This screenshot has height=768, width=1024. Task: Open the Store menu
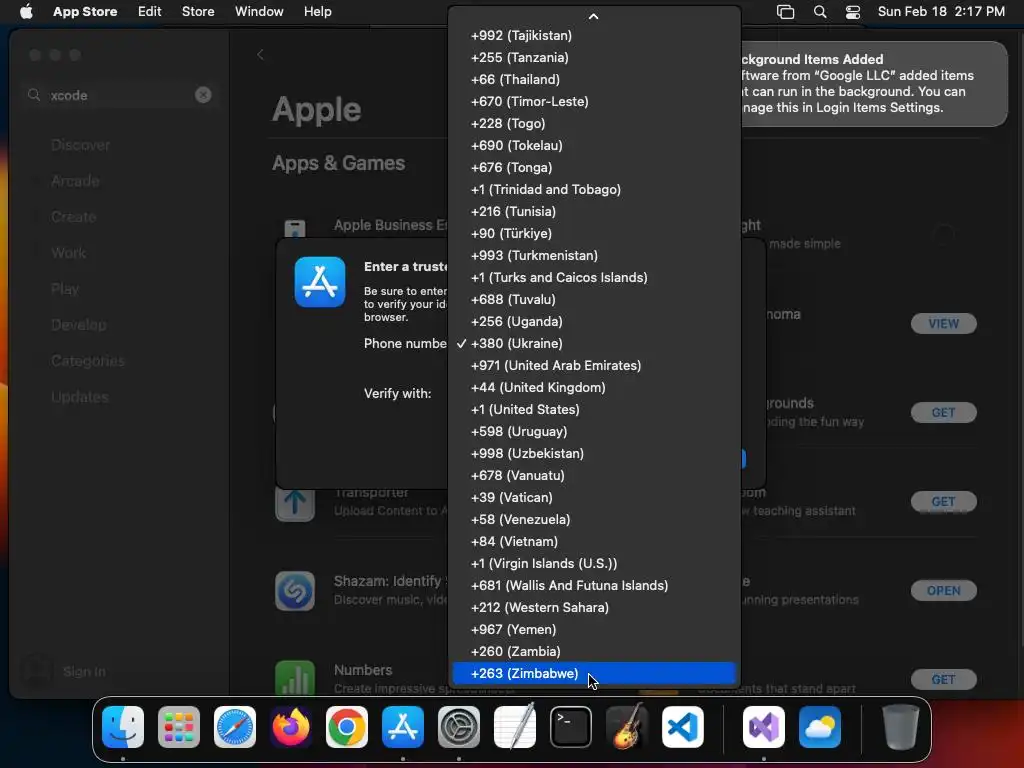pyautogui.click(x=198, y=12)
